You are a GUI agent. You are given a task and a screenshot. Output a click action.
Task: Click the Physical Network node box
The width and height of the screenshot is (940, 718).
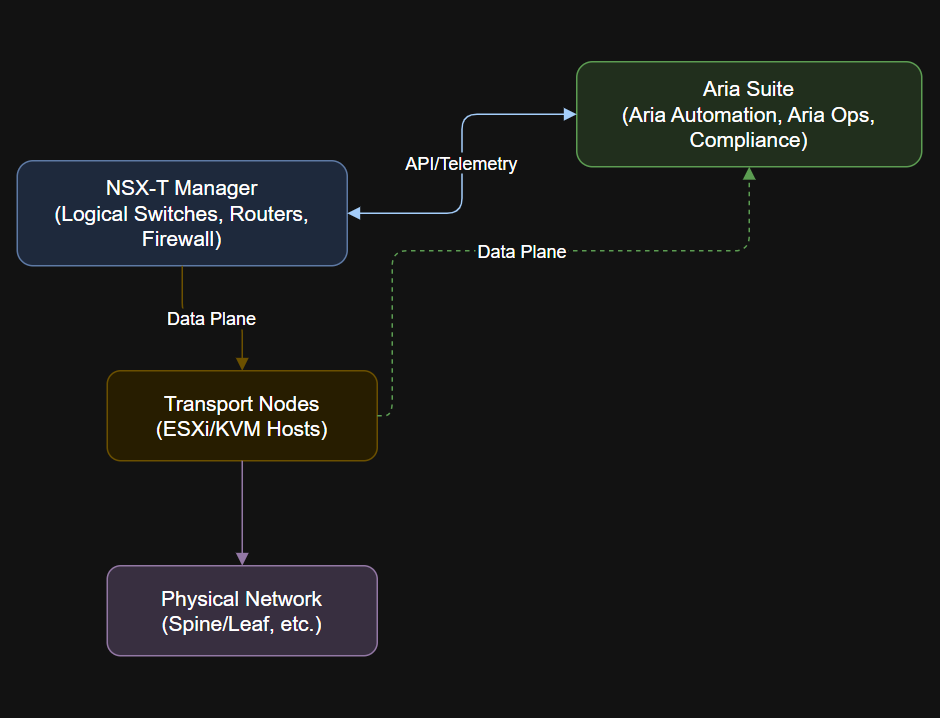(241, 610)
